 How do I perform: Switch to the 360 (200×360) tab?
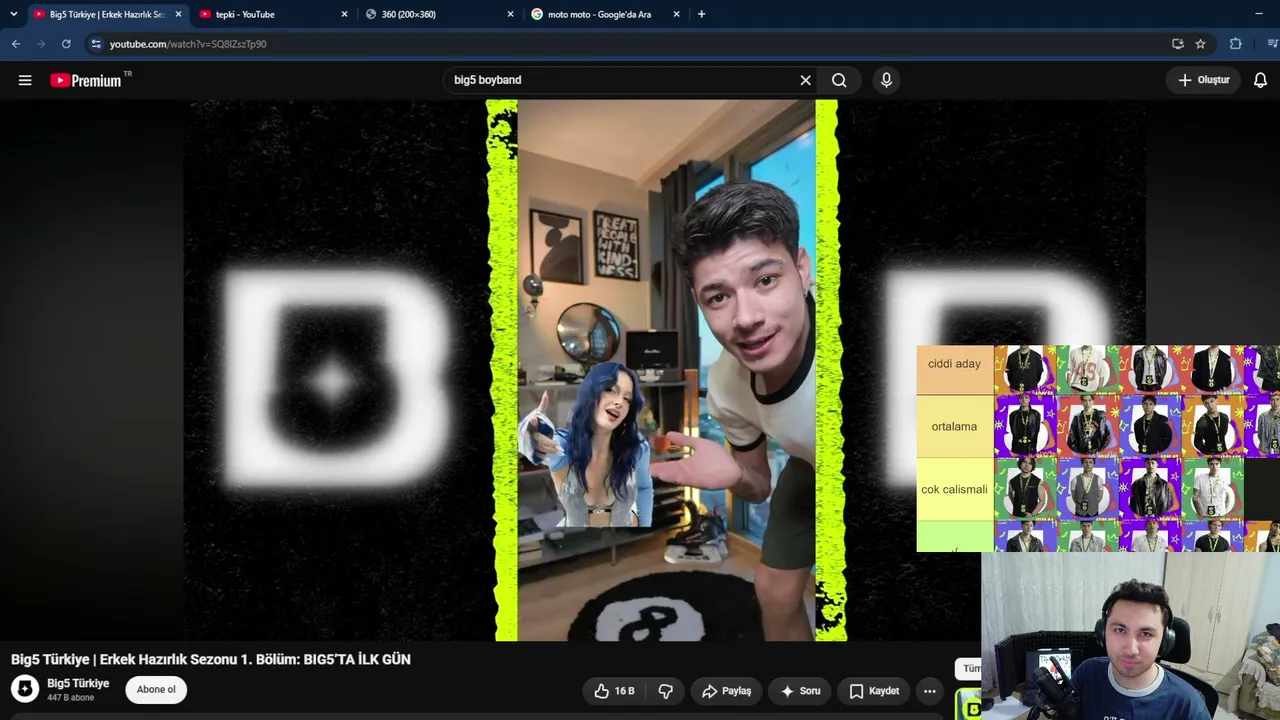[x=439, y=14]
